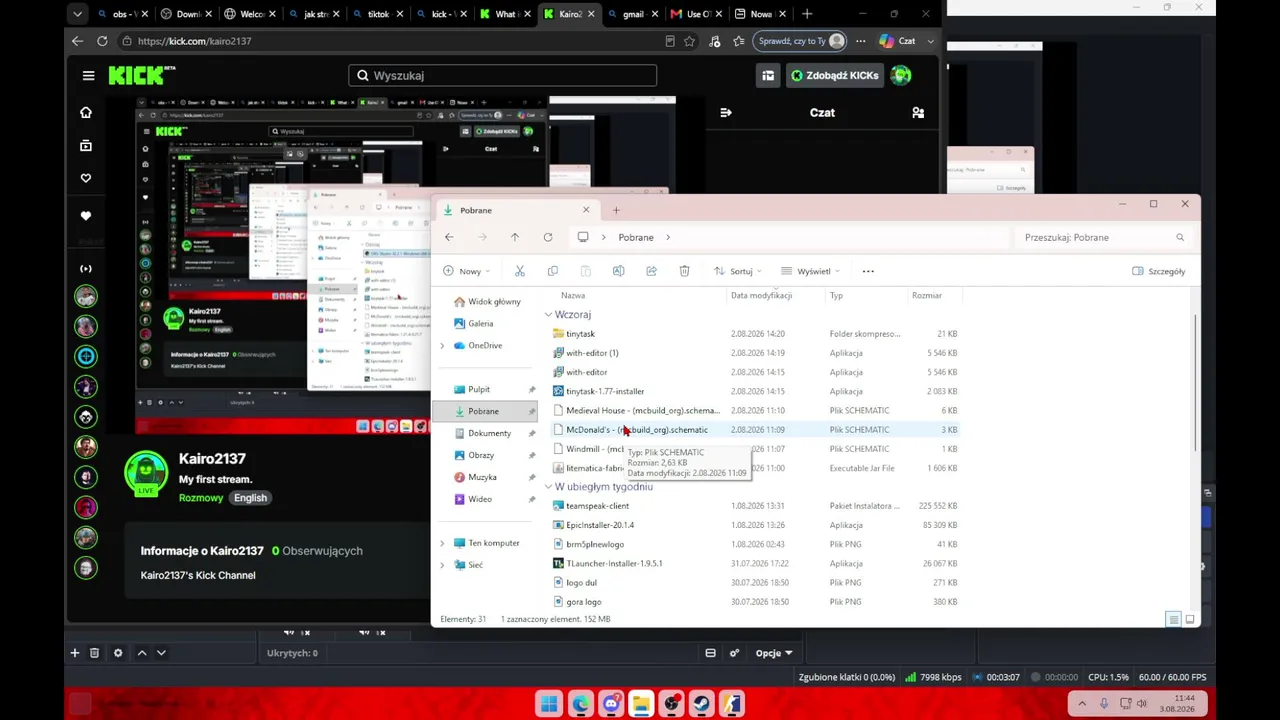Open the Nowy dropdown in Explorer
Image resolution: width=1280 pixels, height=720 pixels.
466,271
